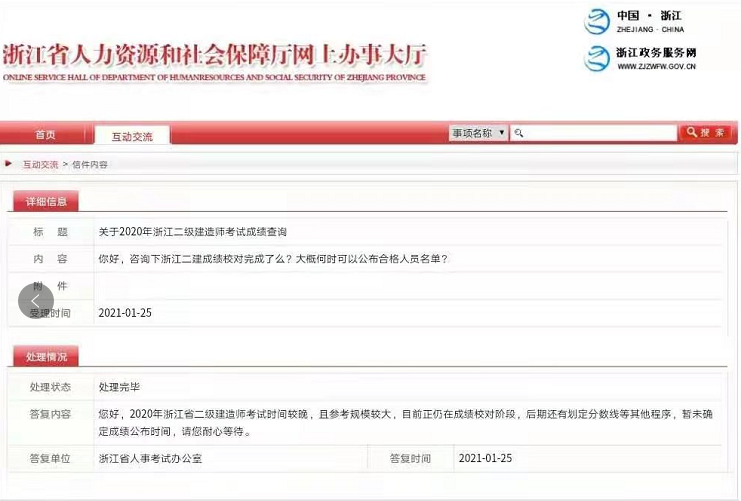Click the 浙江政务服务网 text label
The height and width of the screenshot is (501, 741).
point(656,52)
